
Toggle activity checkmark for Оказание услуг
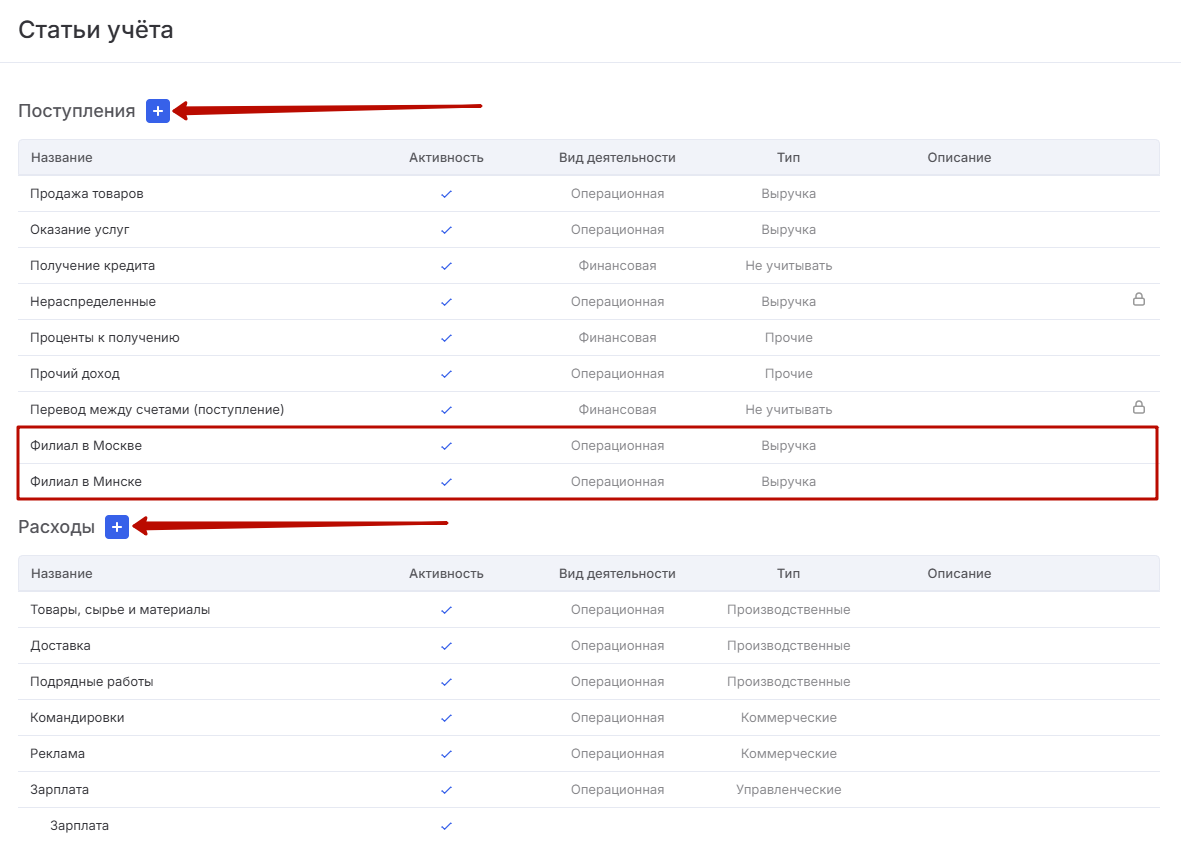point(446,230)
